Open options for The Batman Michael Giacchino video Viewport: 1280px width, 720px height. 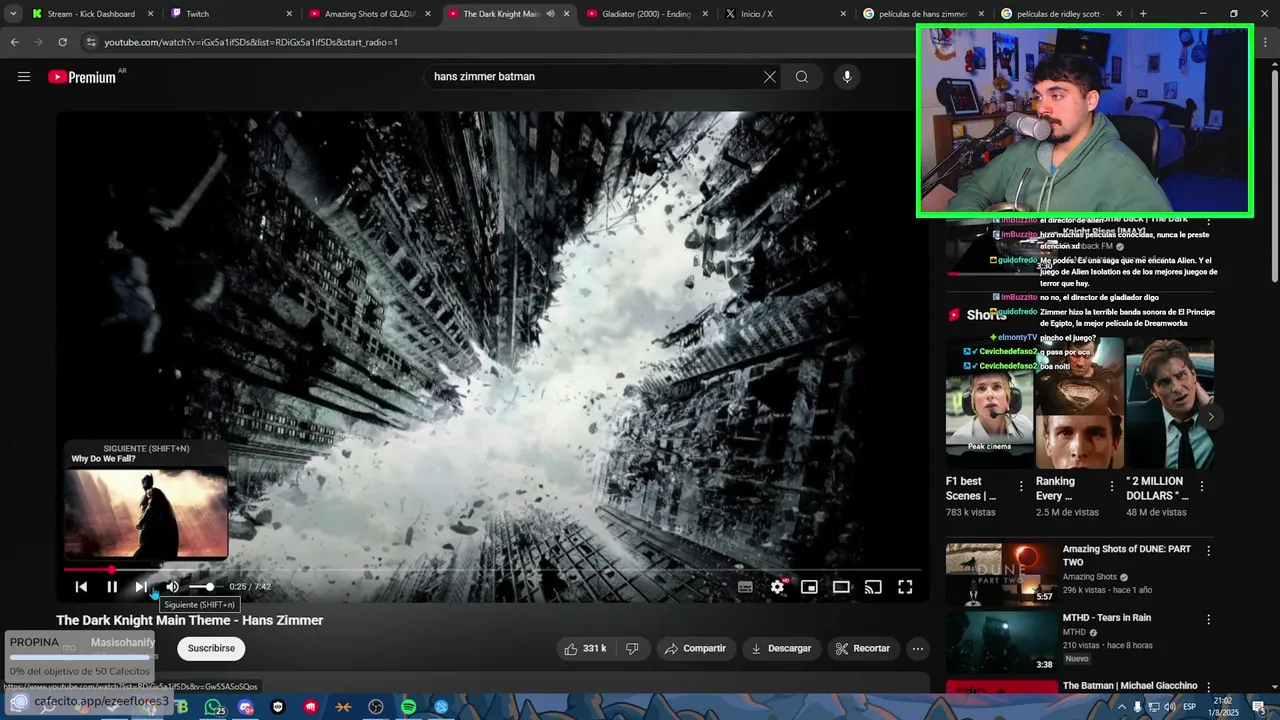click(1208, 688)
